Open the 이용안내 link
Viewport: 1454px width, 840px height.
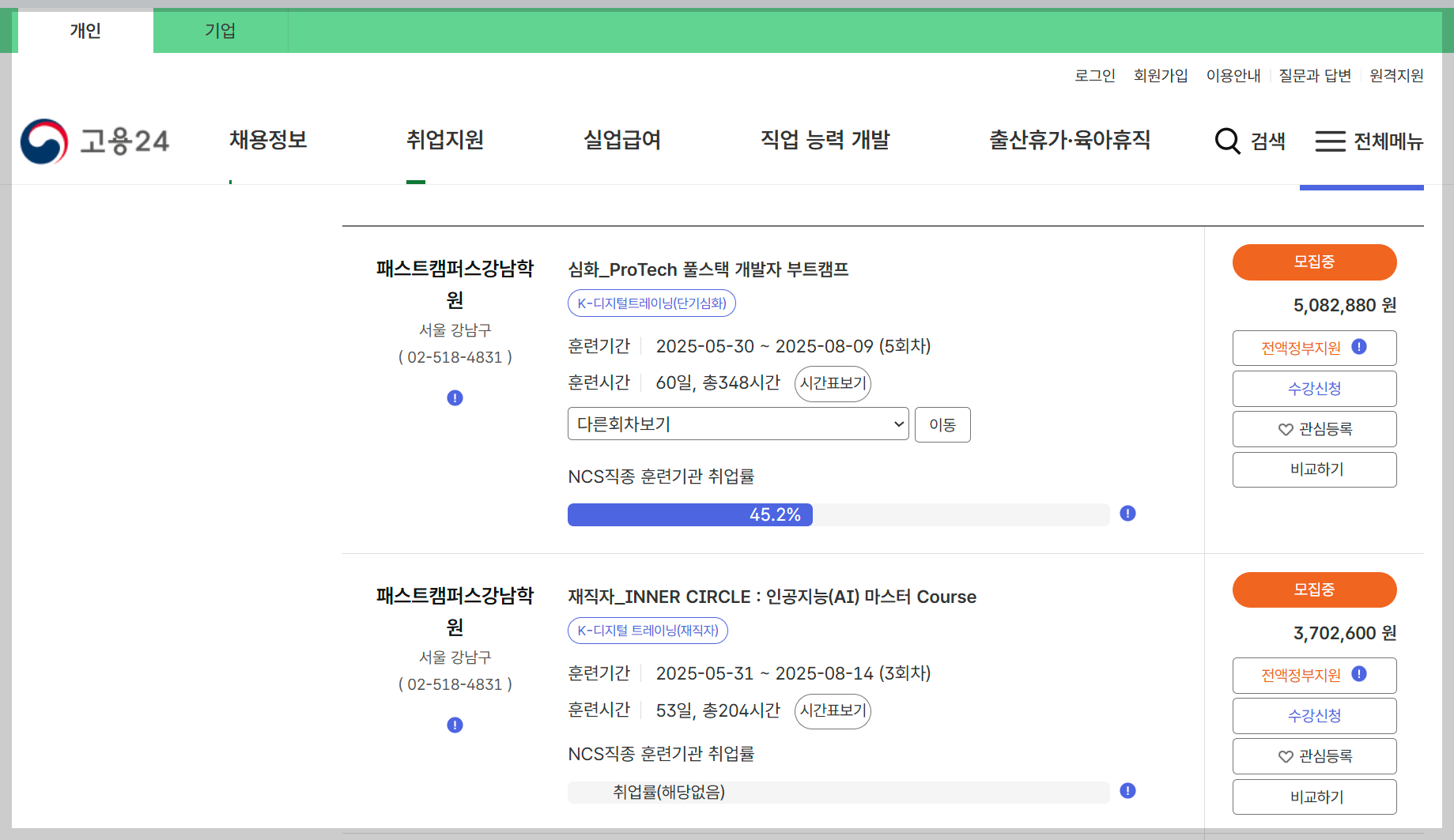click(x=1233, y=75)
